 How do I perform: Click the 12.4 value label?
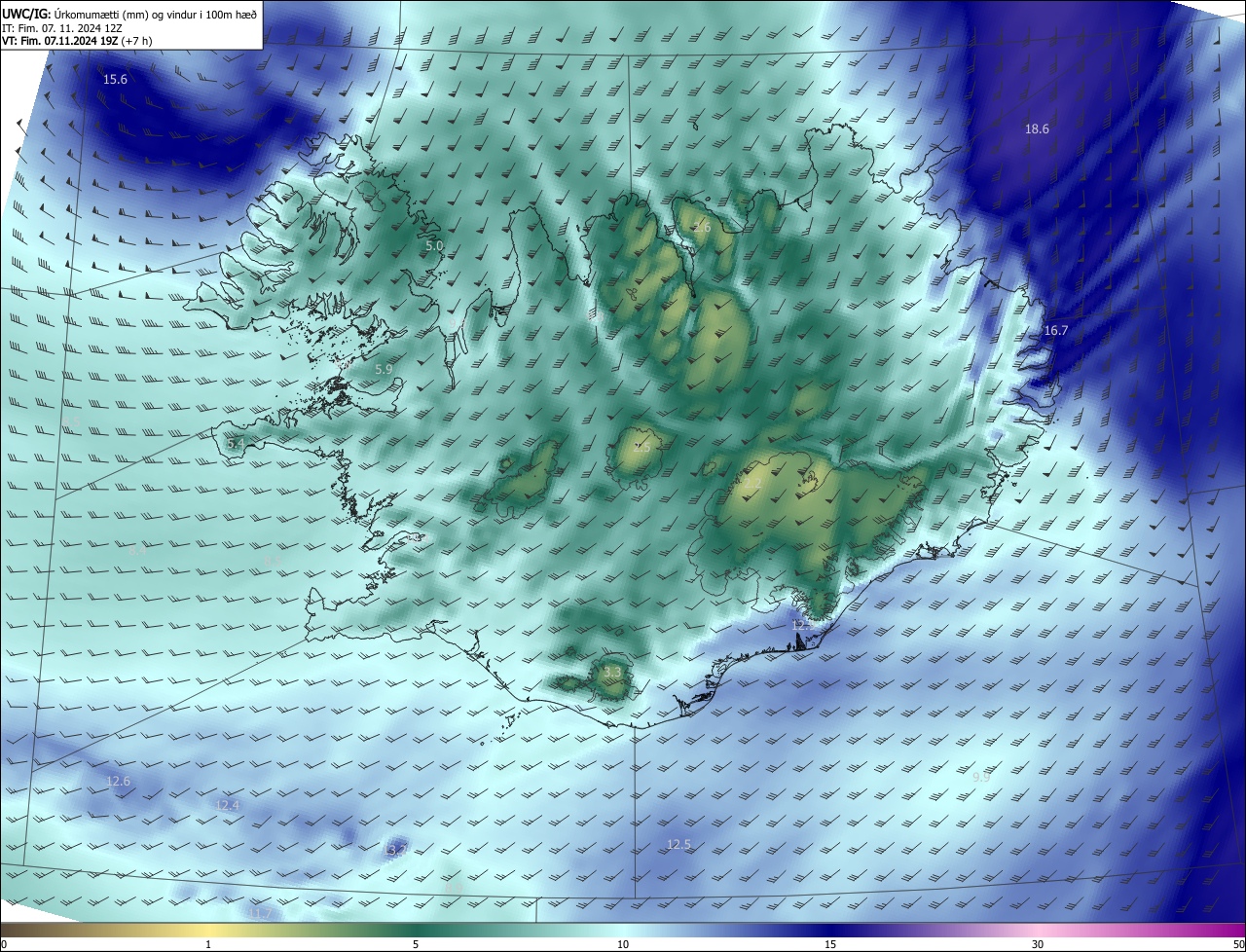tap(228, 805)
